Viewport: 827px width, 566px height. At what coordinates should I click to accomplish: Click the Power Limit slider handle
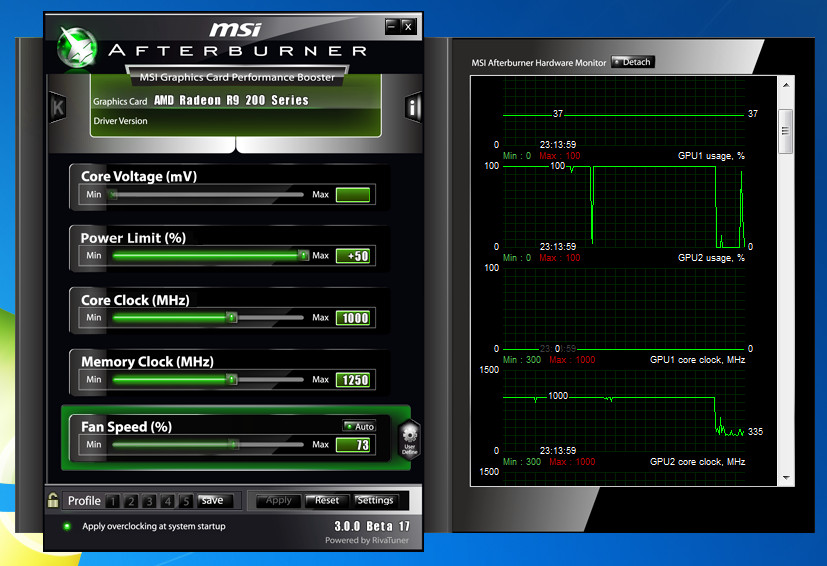303,256
